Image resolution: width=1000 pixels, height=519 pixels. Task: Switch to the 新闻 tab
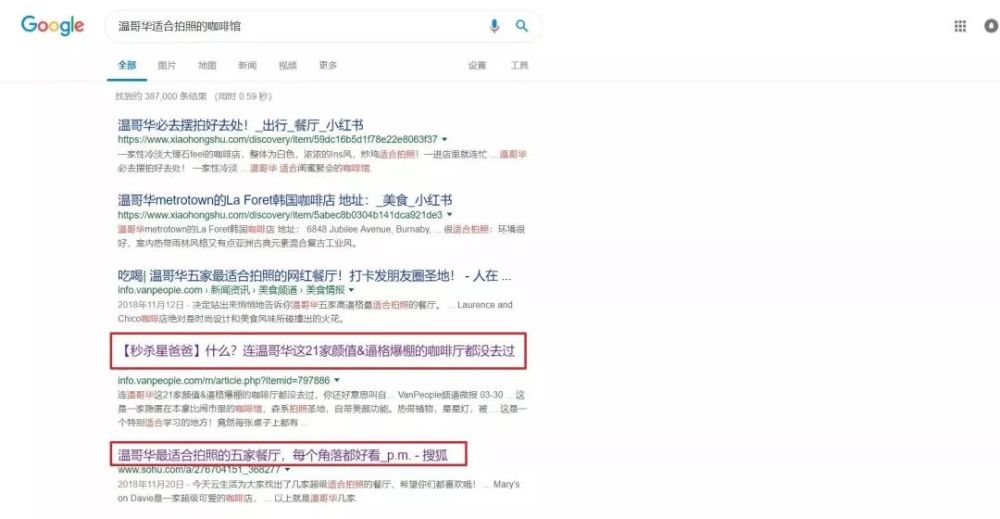[247, 65]
